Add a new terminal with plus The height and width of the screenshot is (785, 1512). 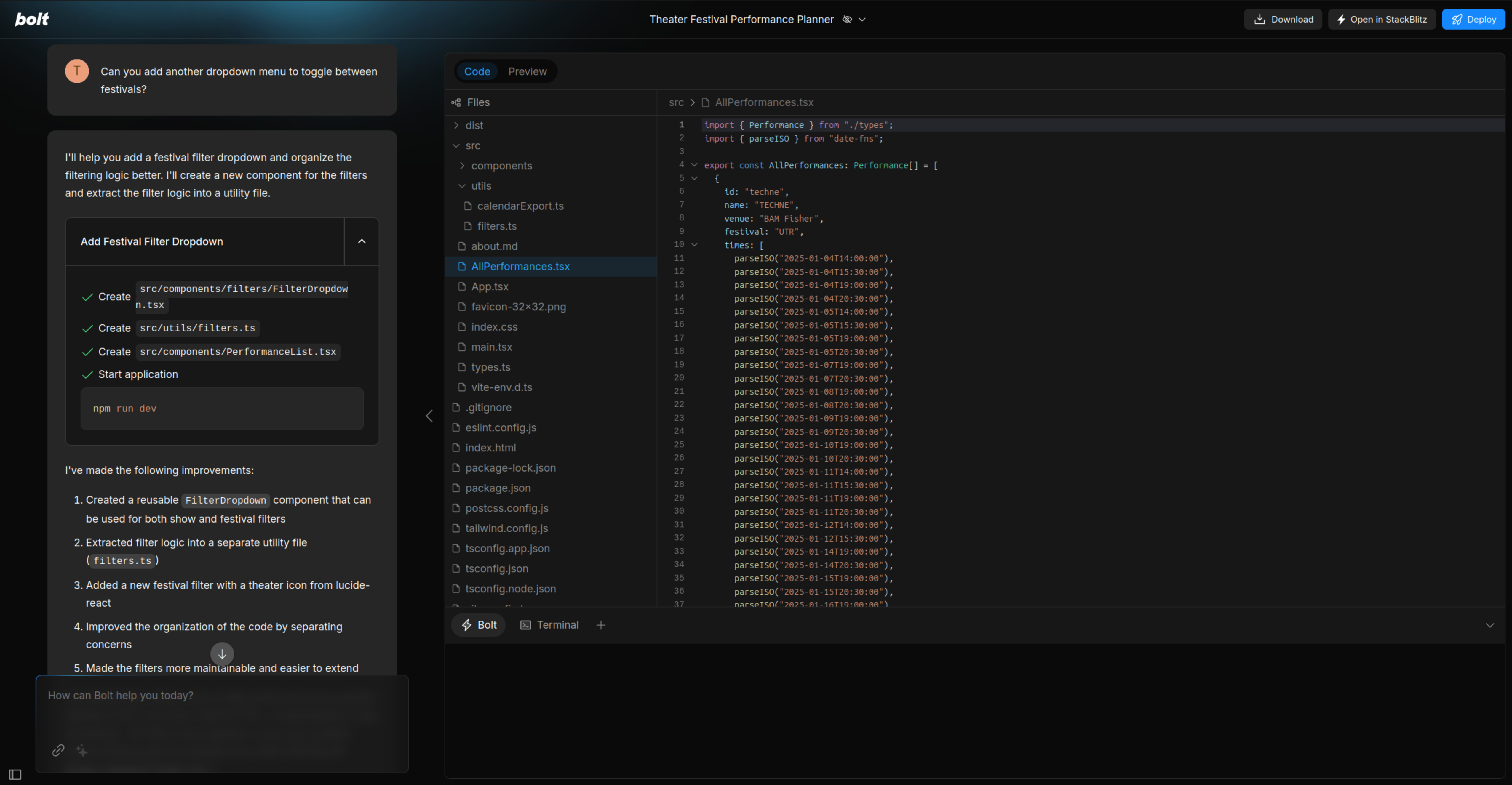tap(600, 625)
